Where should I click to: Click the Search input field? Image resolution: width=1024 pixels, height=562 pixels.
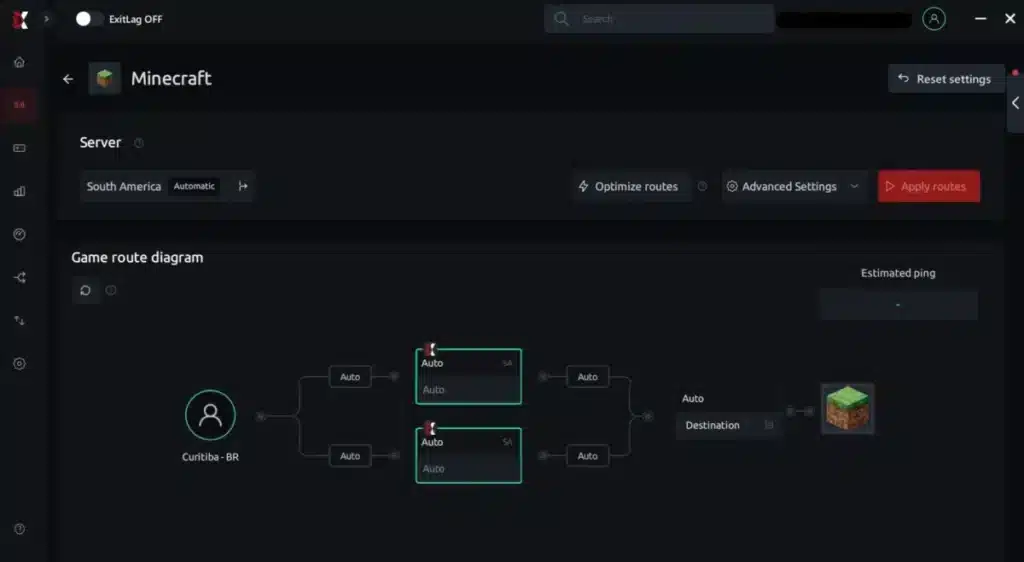pyautogui.click(x=659, y=19)
